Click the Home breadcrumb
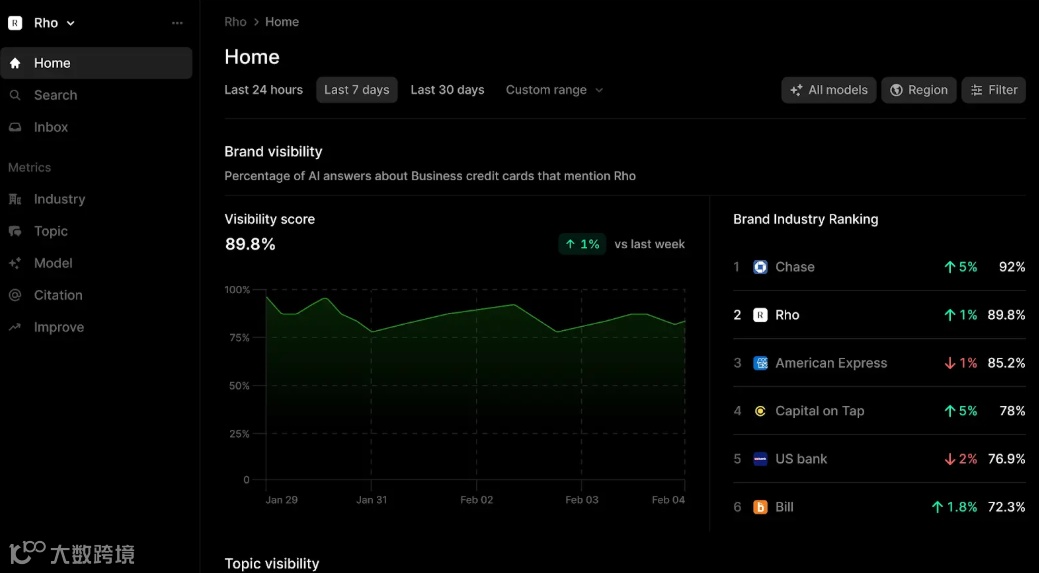 coord(282,22)
